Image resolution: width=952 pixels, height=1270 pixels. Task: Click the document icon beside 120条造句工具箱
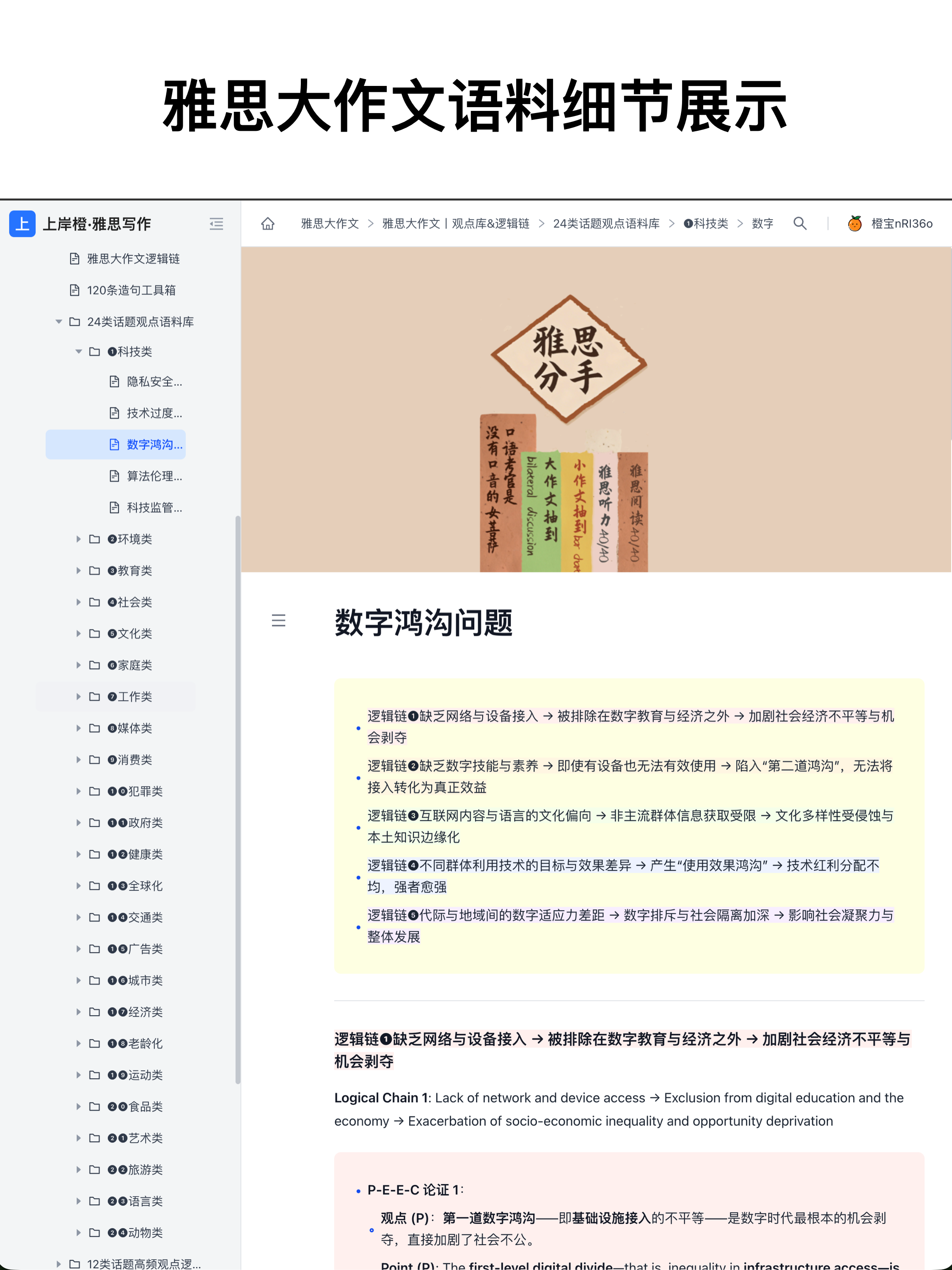(74, 290)
